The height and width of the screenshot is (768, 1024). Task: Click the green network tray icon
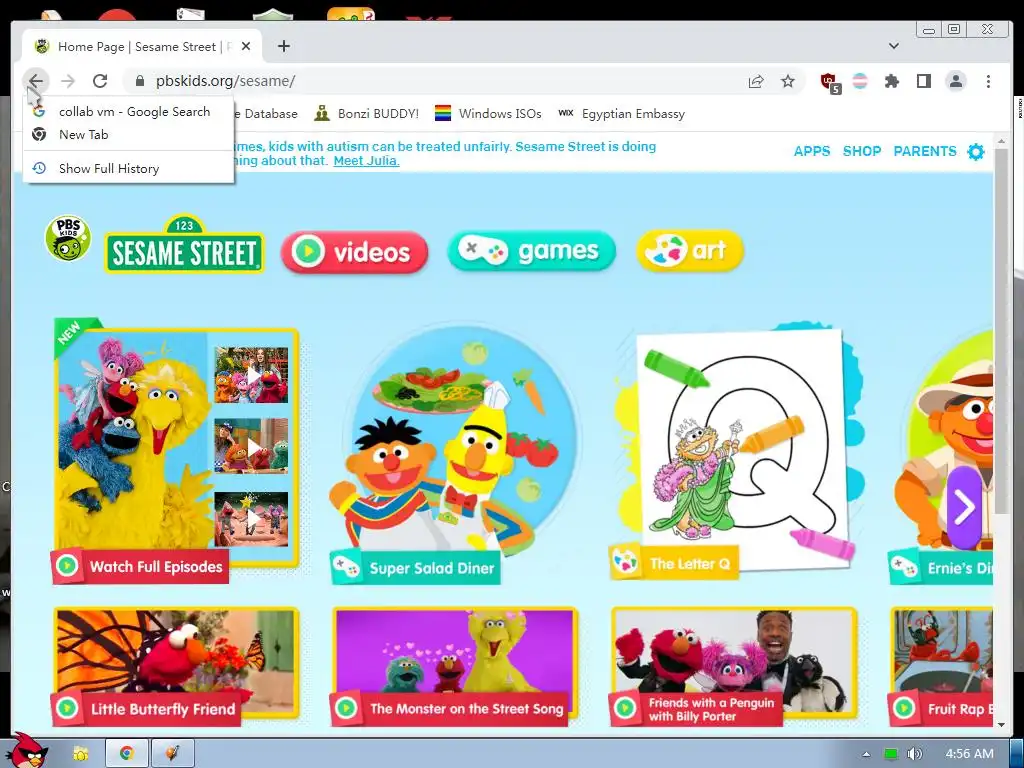coord(891,754)
